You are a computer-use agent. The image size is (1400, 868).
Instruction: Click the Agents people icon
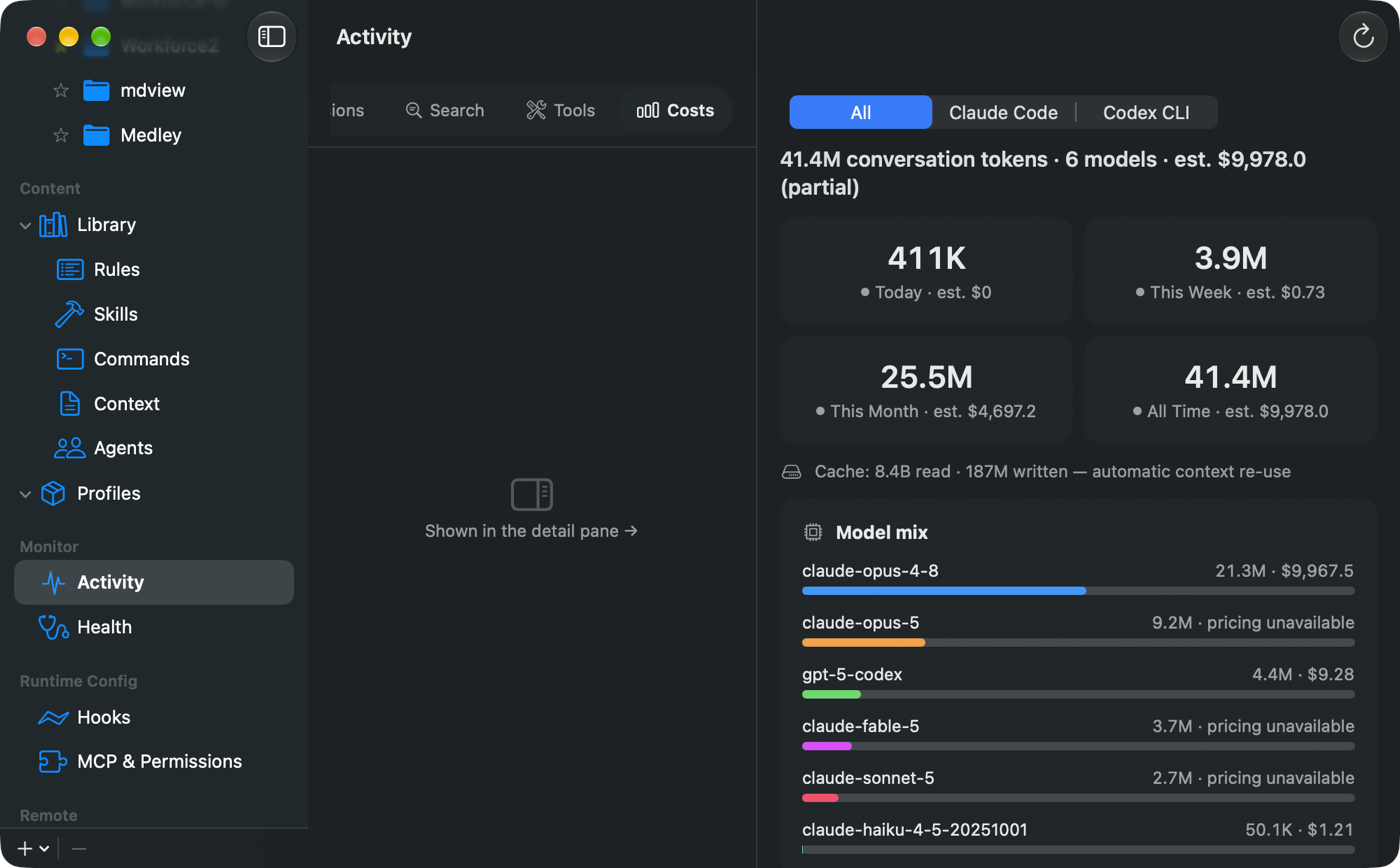70,448
